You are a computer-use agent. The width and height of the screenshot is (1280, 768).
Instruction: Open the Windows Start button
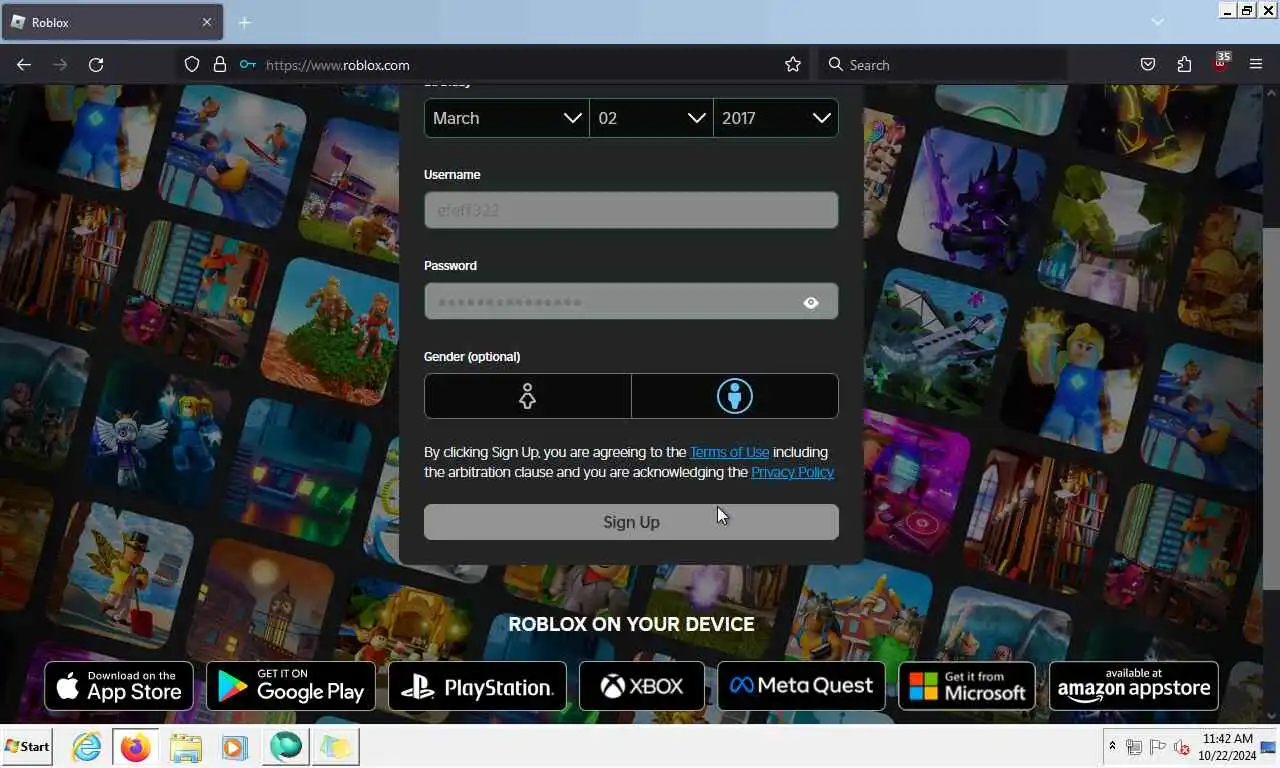tap(27, 747)
